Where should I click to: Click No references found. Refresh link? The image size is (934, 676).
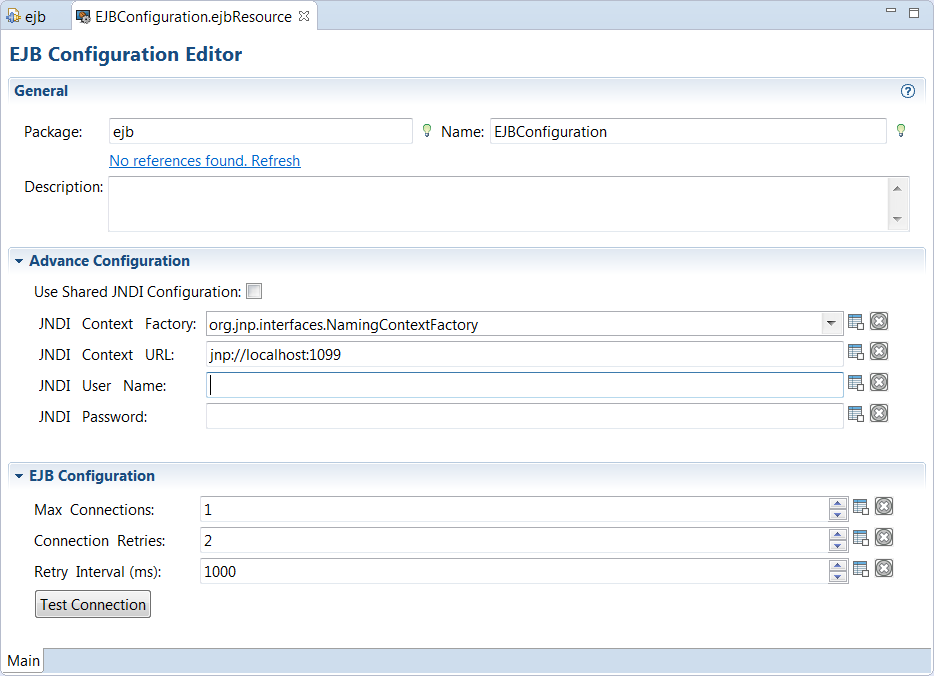tap(204, 161)
